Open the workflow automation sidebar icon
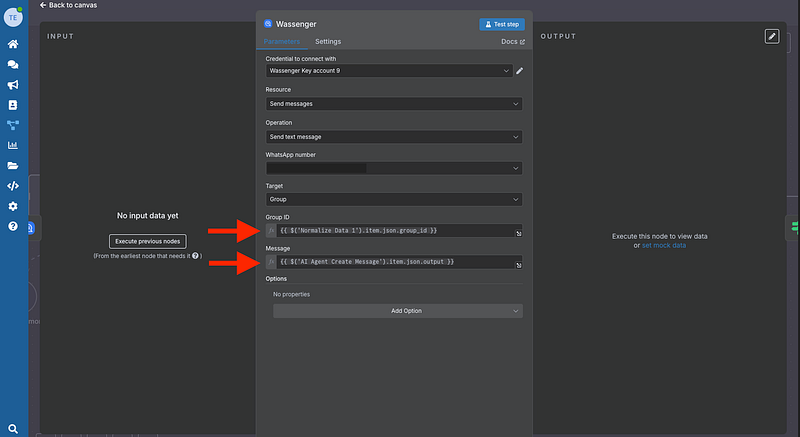Screen dimensions: 800x437 13,125
